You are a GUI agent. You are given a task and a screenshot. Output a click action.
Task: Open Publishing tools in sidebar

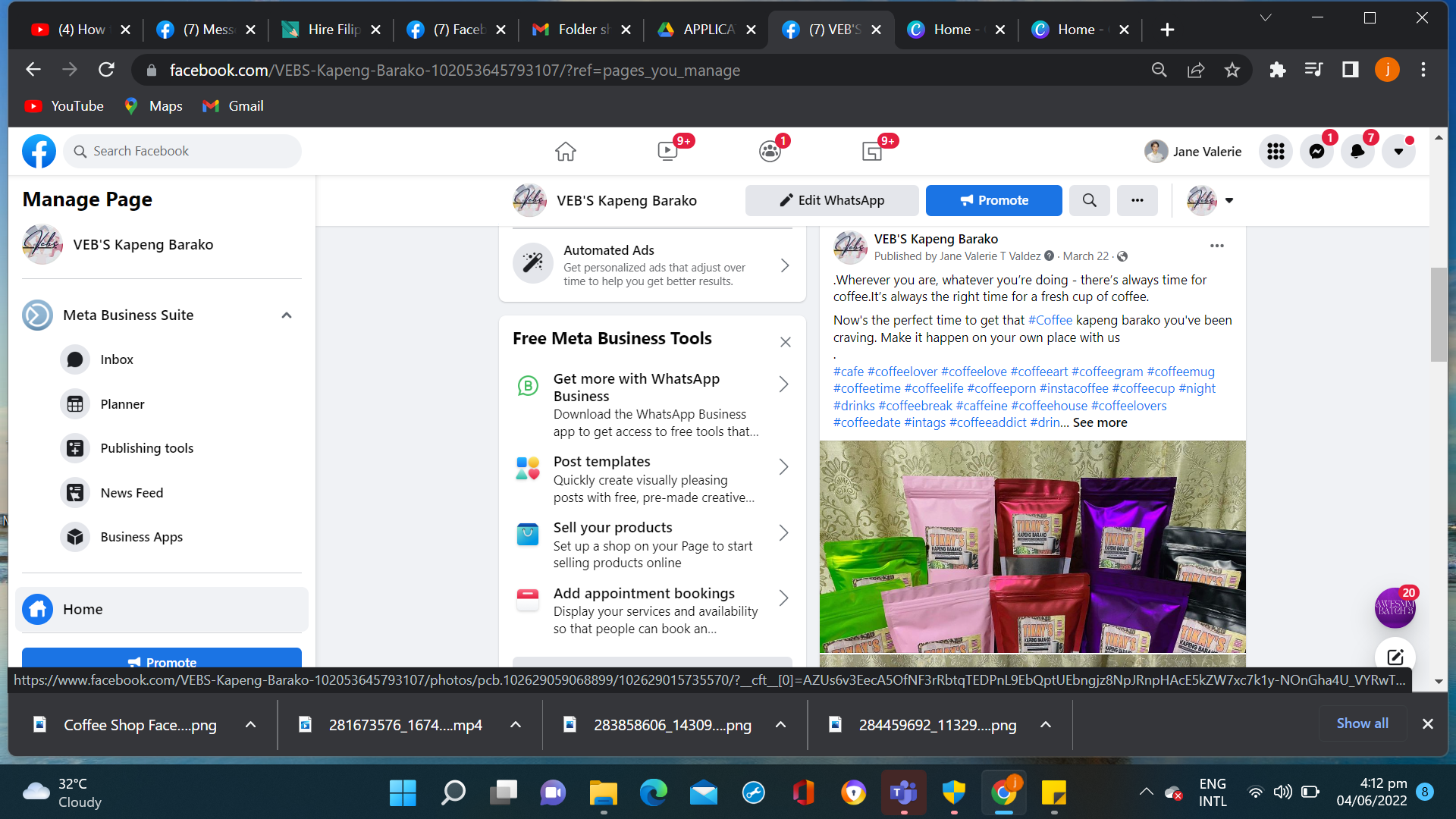point(146,448)
